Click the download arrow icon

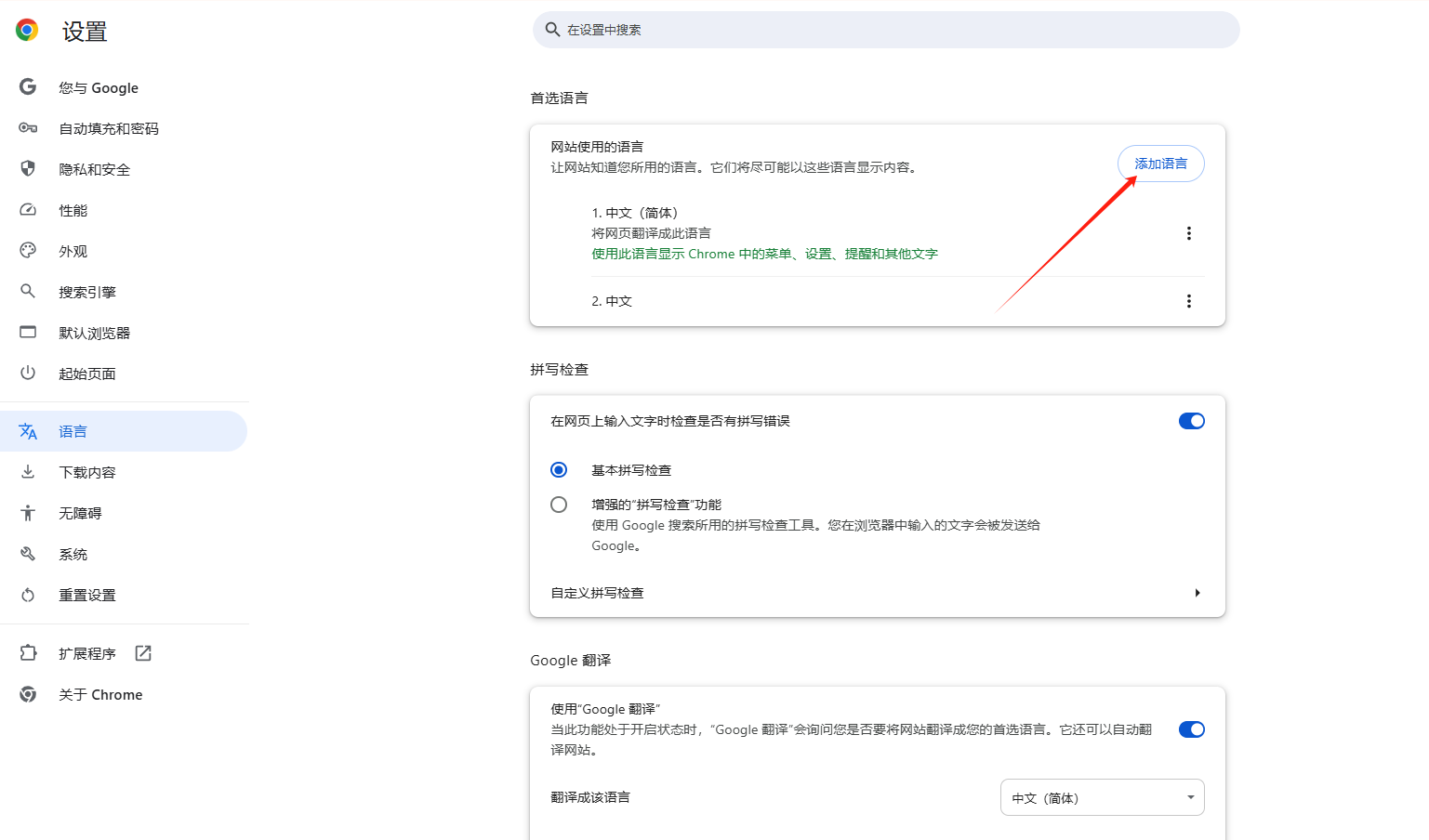(x=28, y=472)
